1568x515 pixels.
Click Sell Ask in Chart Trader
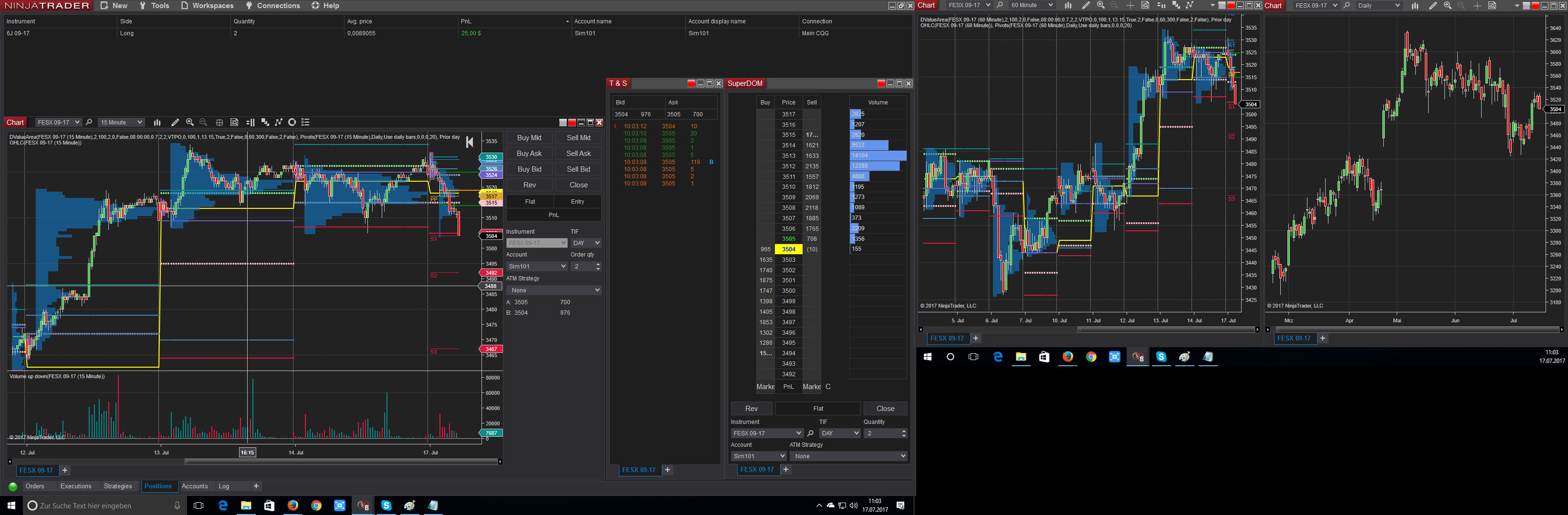(578, 154)
